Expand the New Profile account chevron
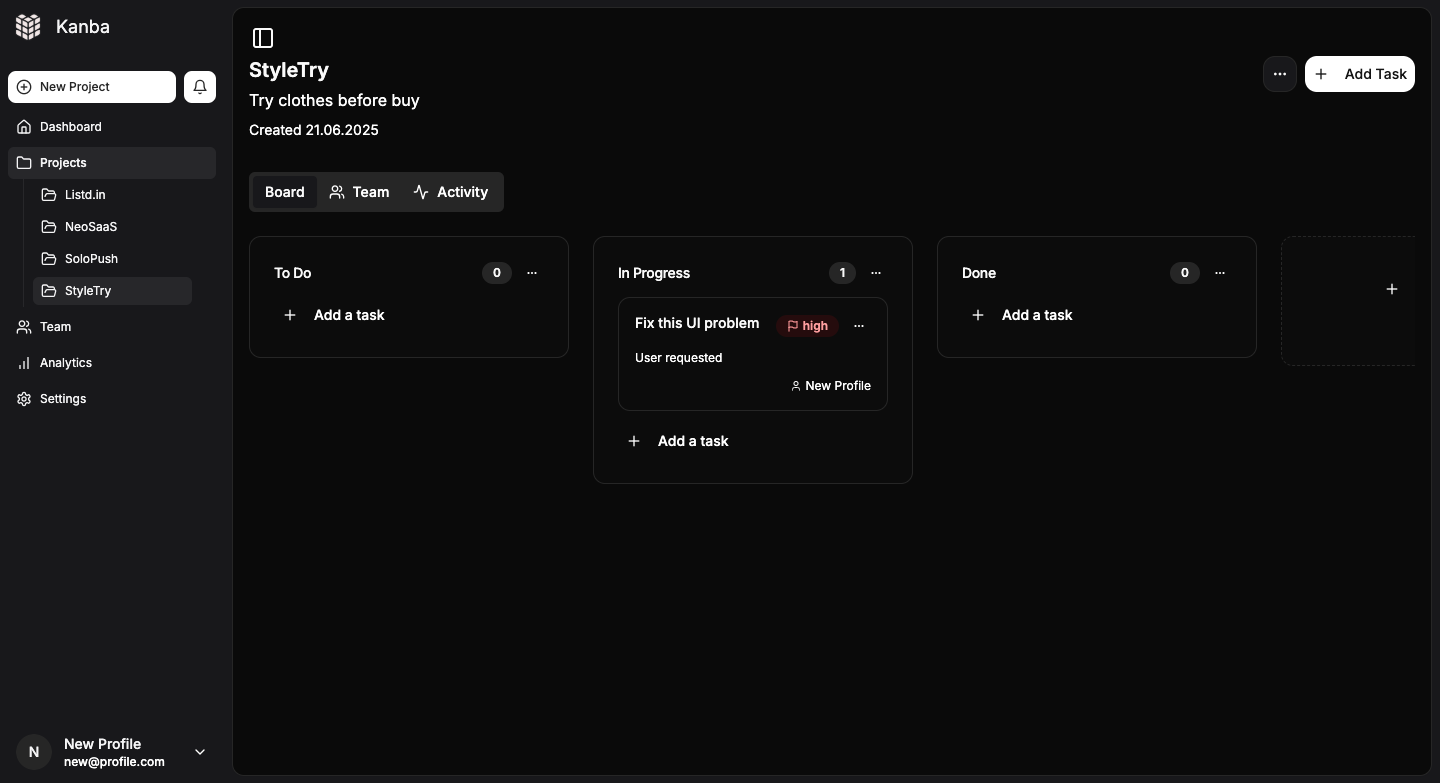This screenshot has width=1440, height=783. pyautogui.click(x=200, y=752)
